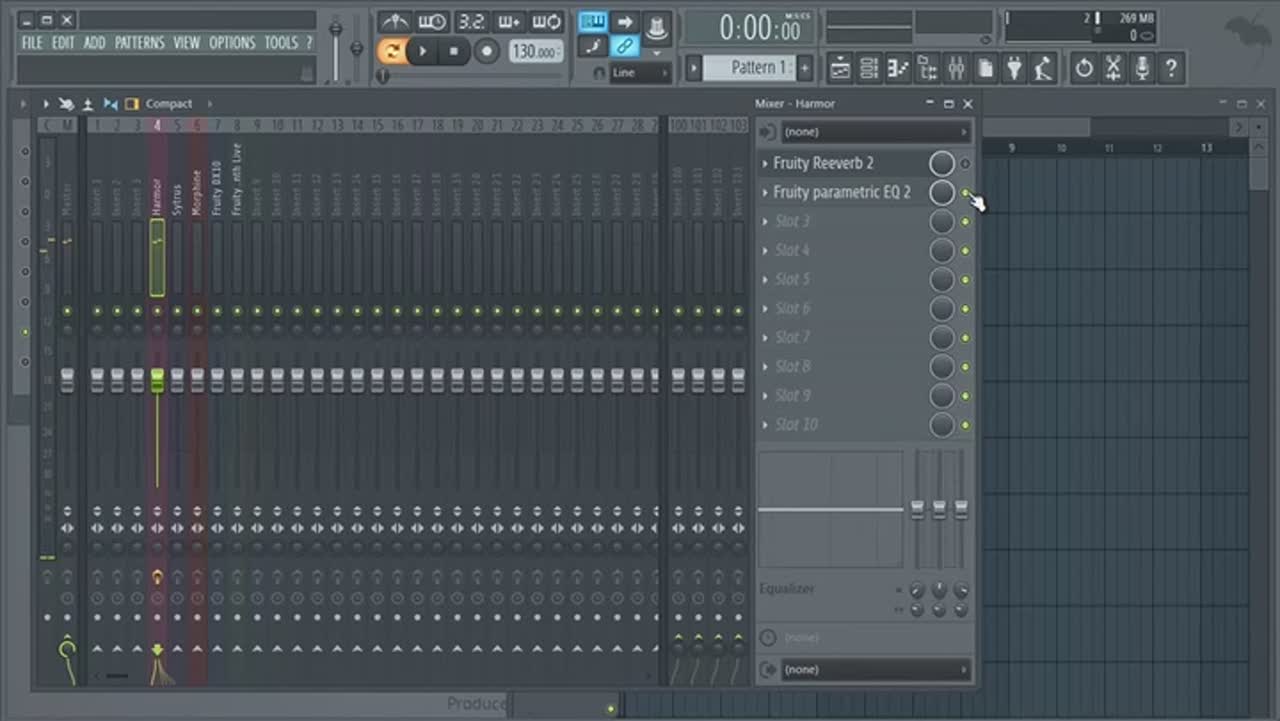Enable Fruity Reeverb 2 effect slot
1280x721 pixels.
(x=965, y=164)
